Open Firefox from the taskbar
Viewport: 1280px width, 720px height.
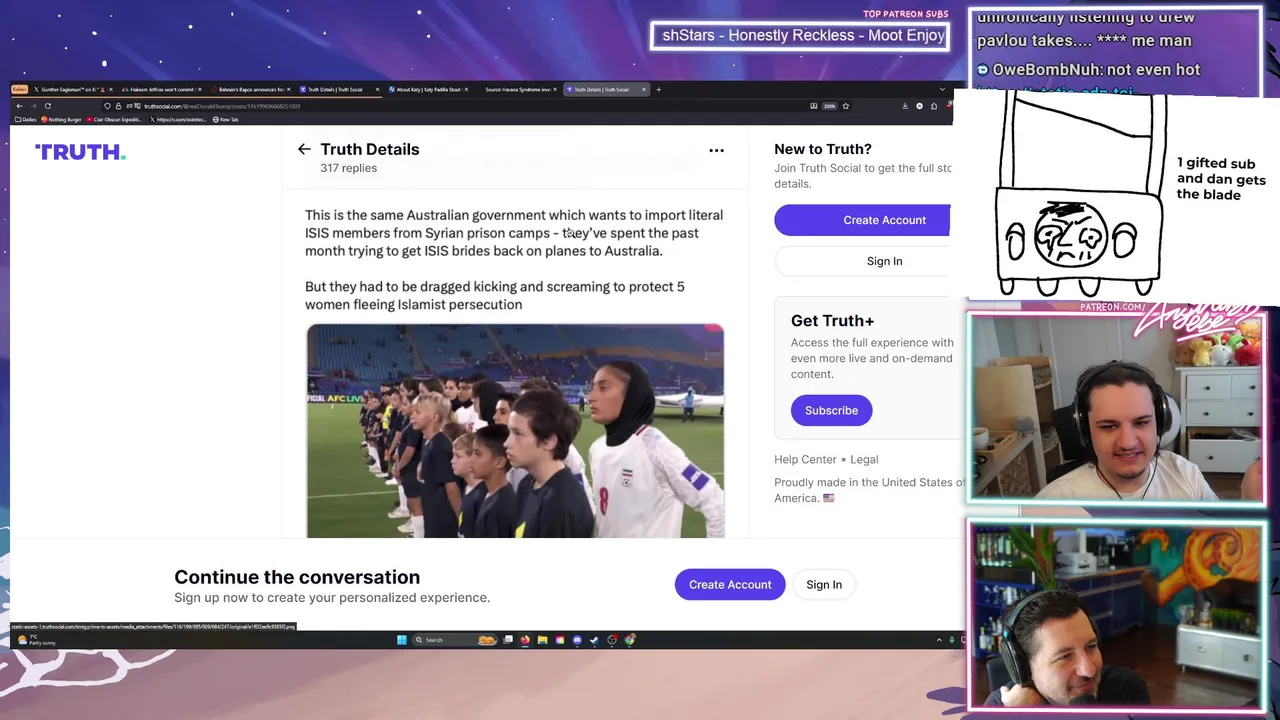pyautogui.click(x=525, y=640)
